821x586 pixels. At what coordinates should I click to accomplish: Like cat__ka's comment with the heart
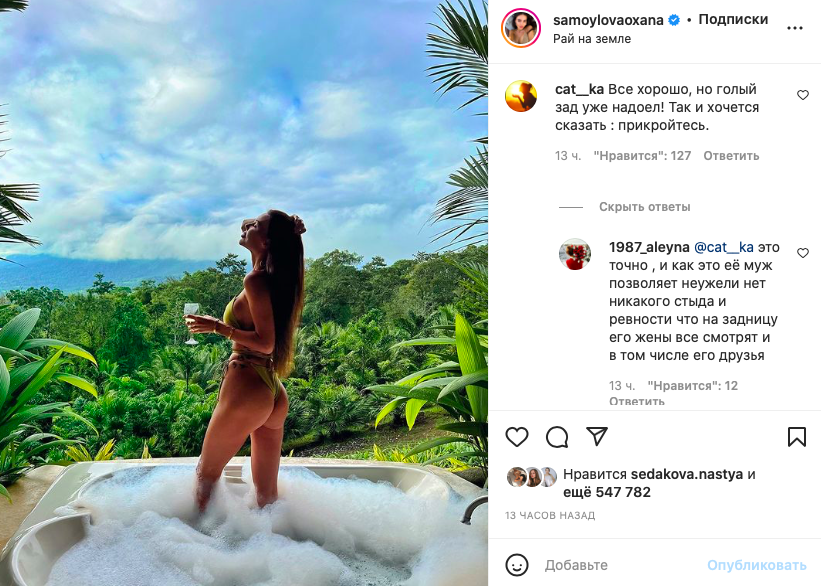click(x=802, y=95)
